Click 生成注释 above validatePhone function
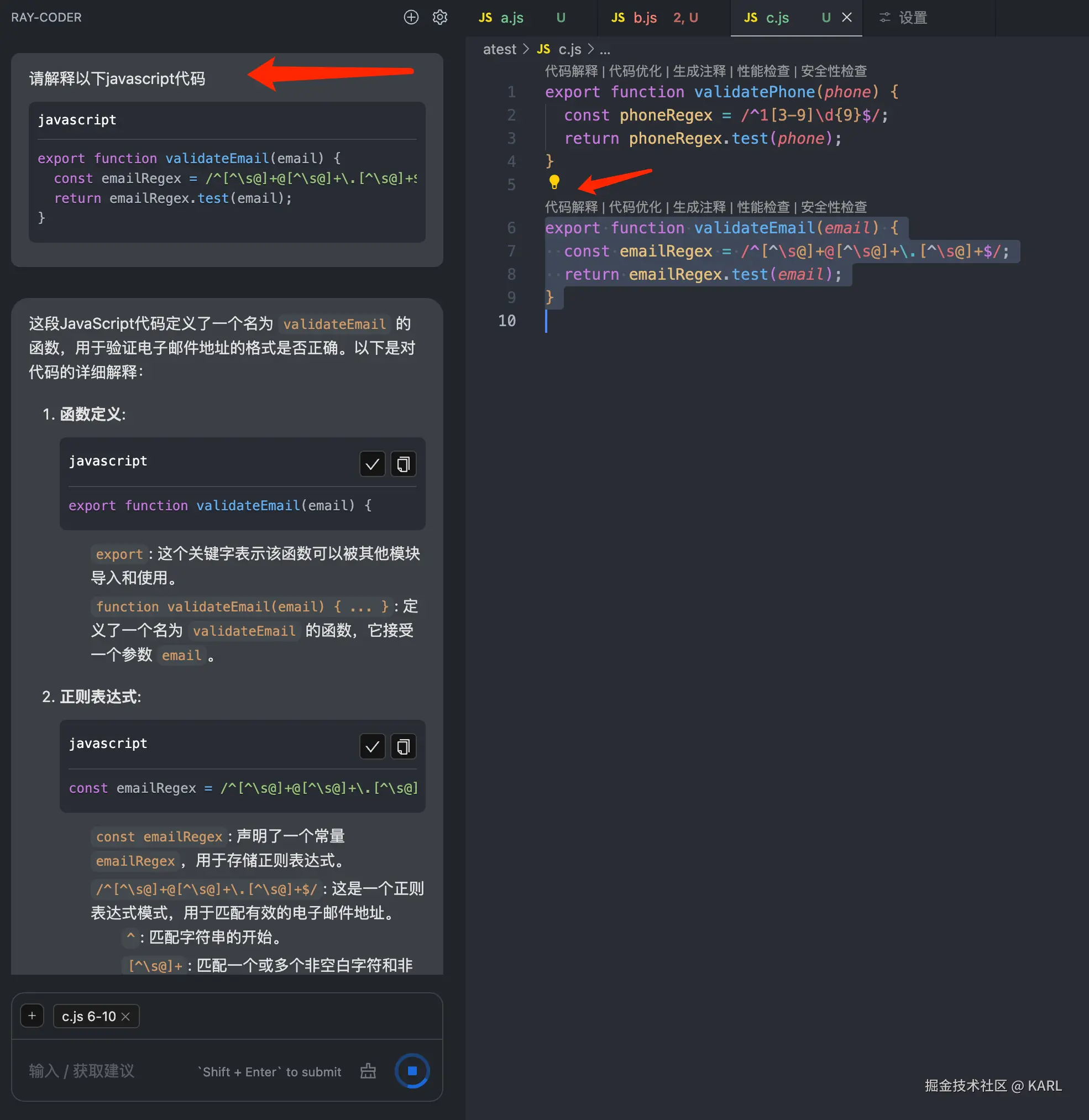Screen dimensions: 1089x1120 click(x=698, y=71)
